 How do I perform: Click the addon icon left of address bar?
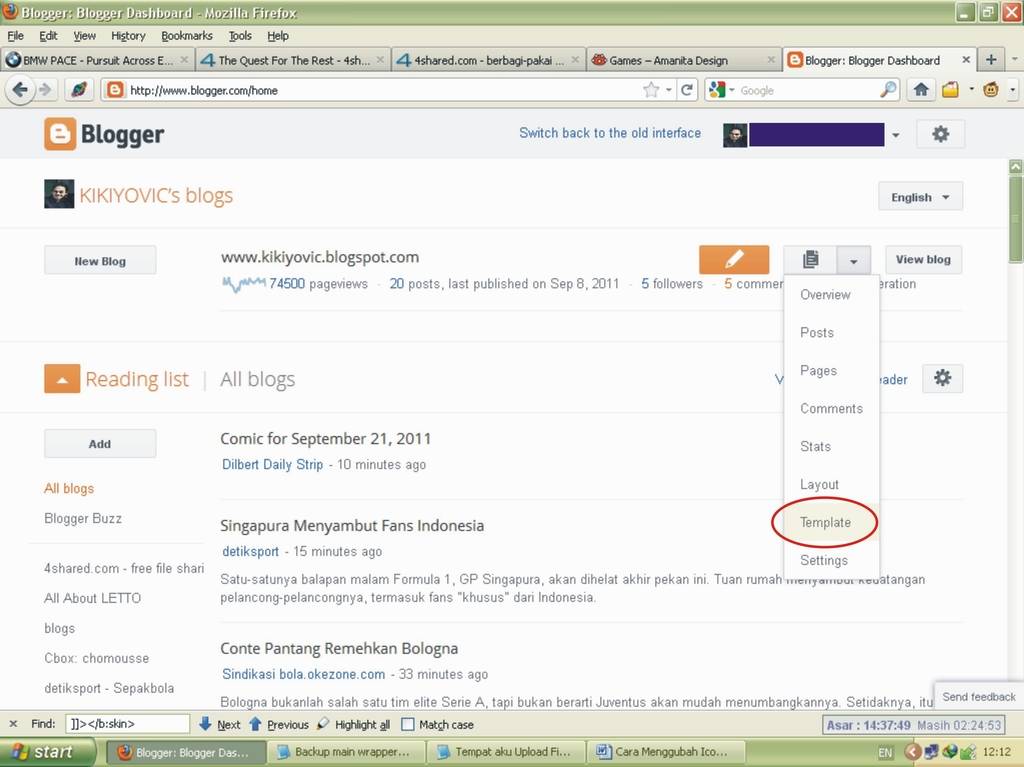tap(79, 90)
